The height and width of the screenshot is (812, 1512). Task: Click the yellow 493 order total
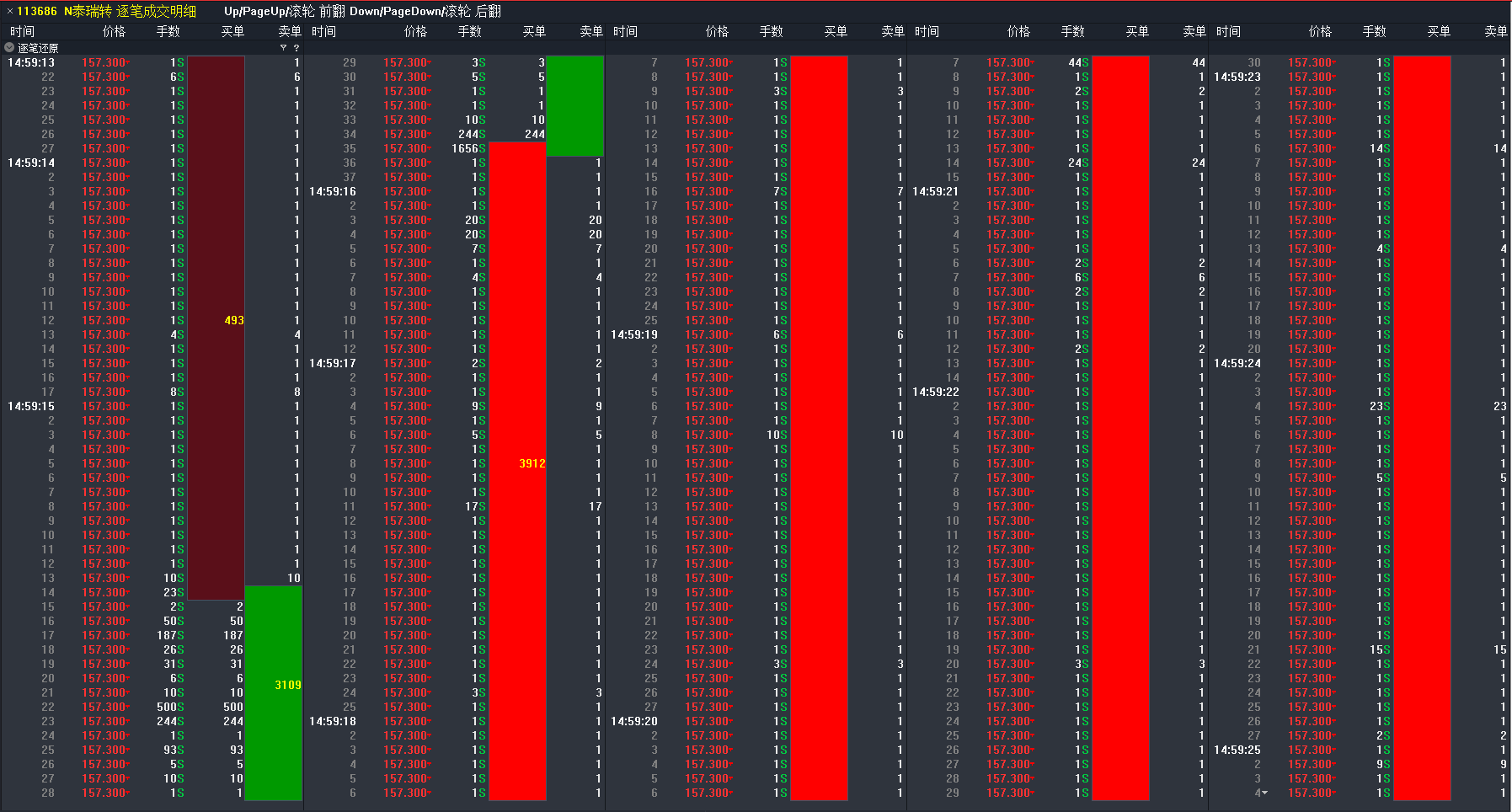coord(234,320)
